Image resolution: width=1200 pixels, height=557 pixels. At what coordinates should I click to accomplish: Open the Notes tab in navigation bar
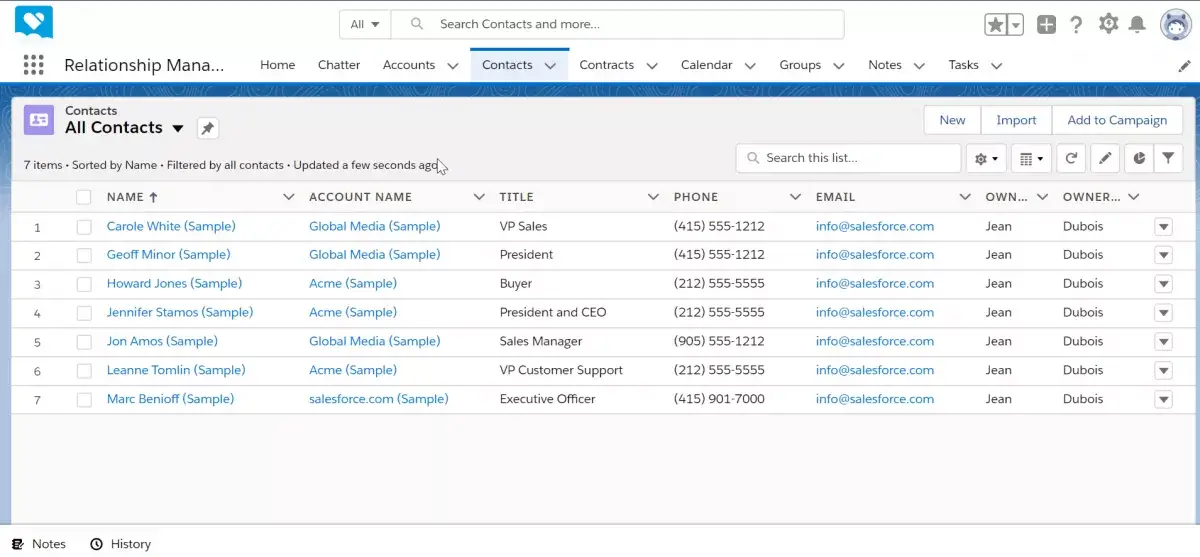885,65
